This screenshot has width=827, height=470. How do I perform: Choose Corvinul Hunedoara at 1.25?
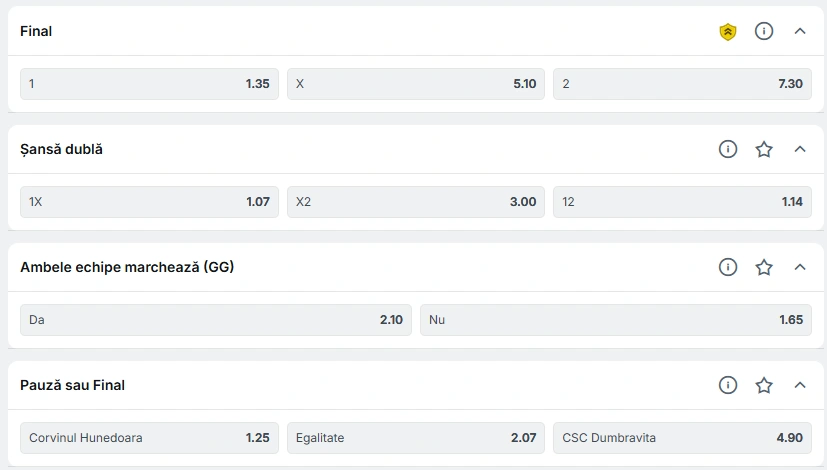point(149,438)
